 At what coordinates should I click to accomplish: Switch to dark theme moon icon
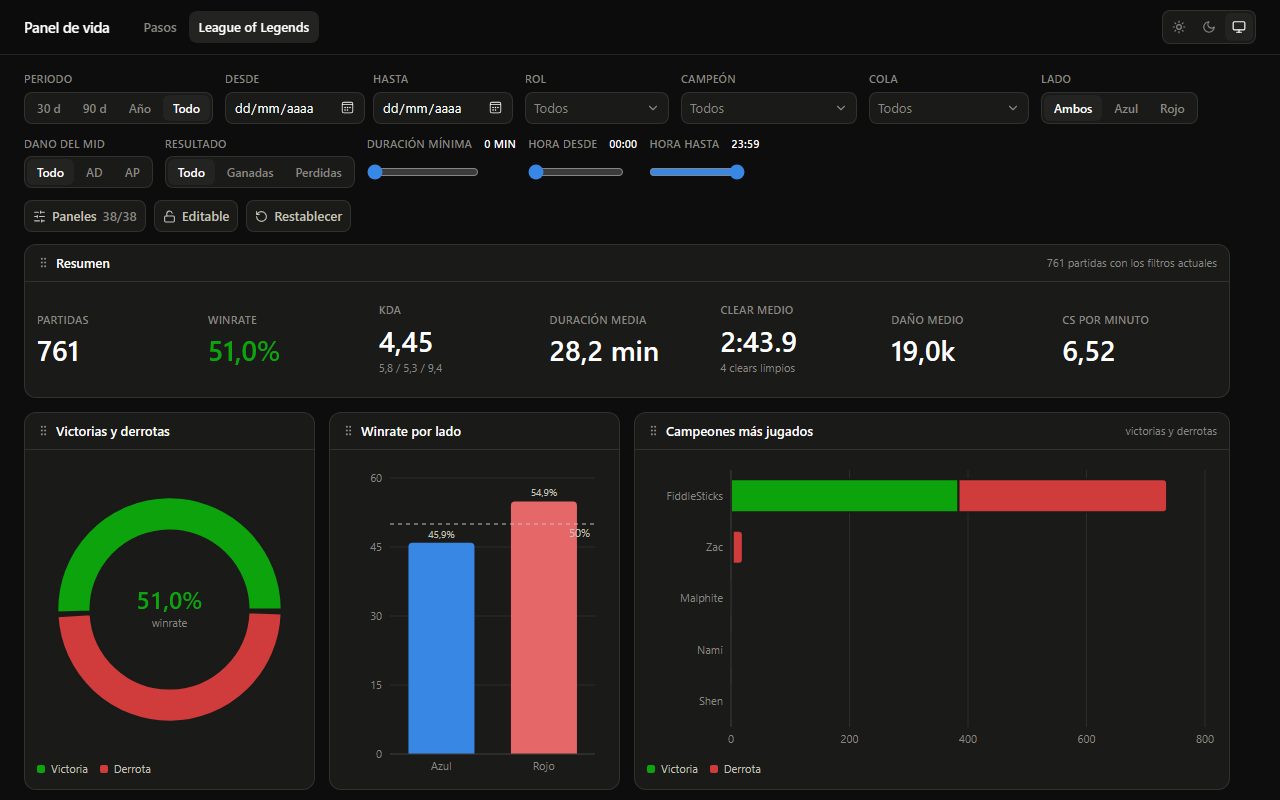[x=1209, y=27]
